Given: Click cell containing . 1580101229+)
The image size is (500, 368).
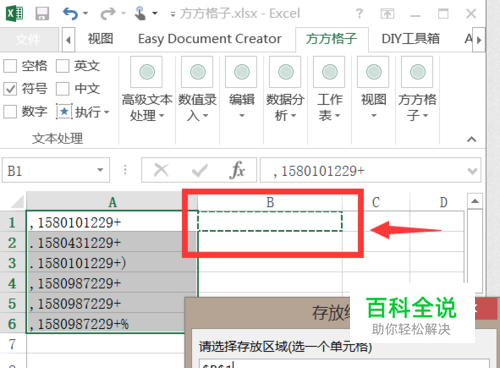Looking at the screenshot, I should (112, 263).
